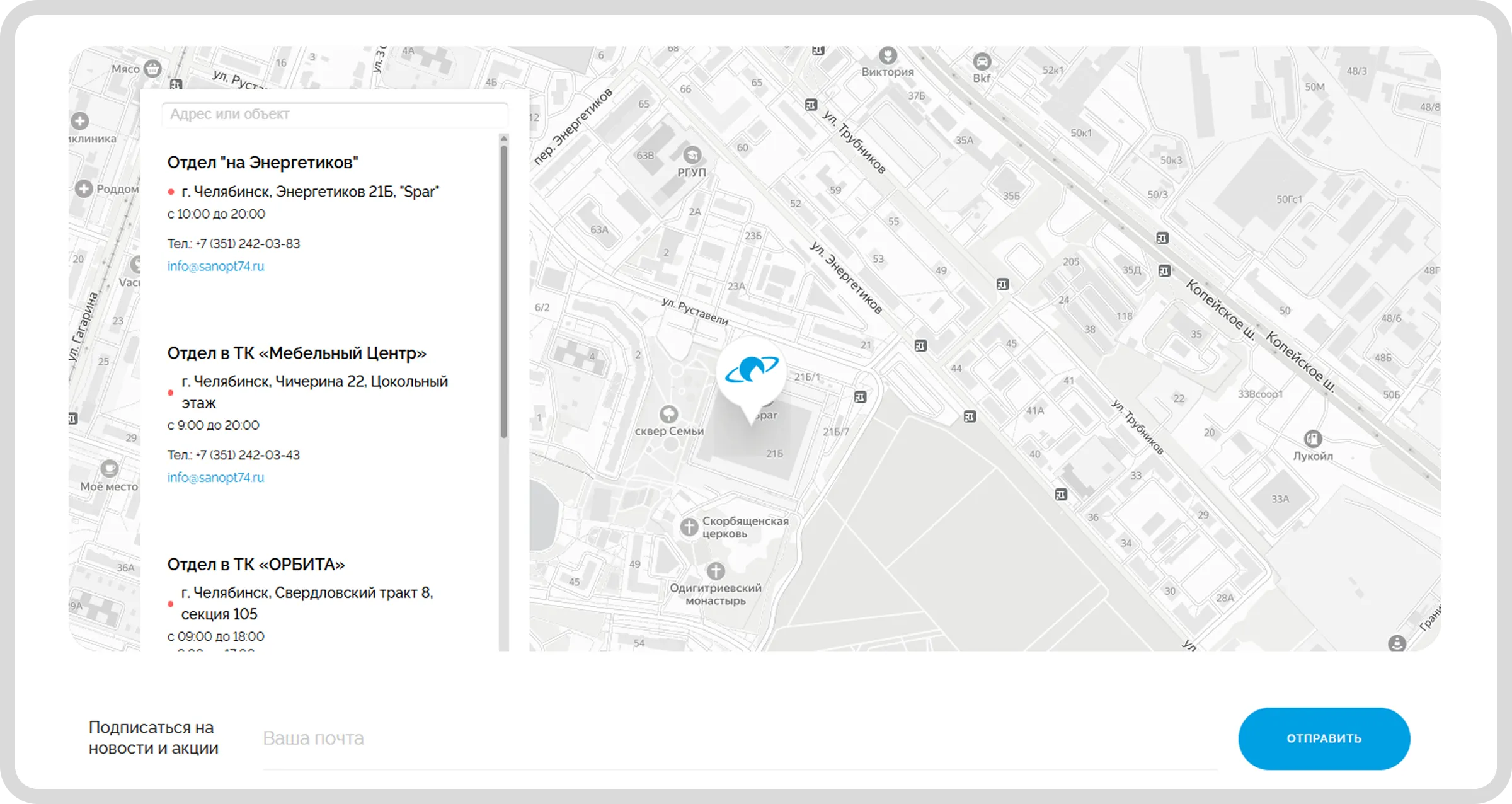Select Отдел в ТК «ОРБИТА» heading

point(256,565)
